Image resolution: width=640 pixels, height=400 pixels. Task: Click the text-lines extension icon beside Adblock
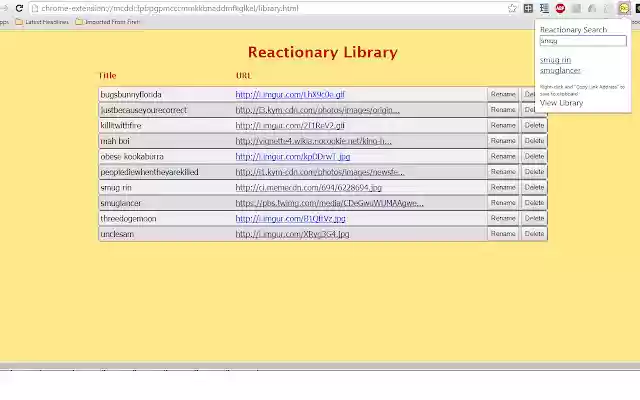coord(544,8)
